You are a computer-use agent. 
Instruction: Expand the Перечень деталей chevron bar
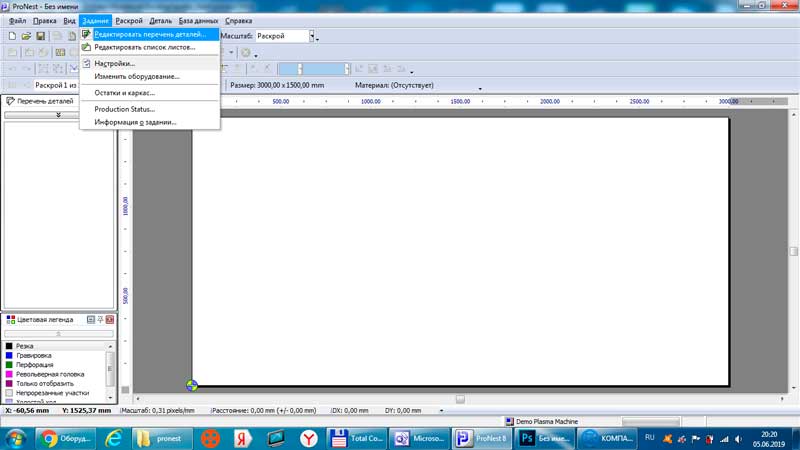pyautogui.click(x=58, y=115)
